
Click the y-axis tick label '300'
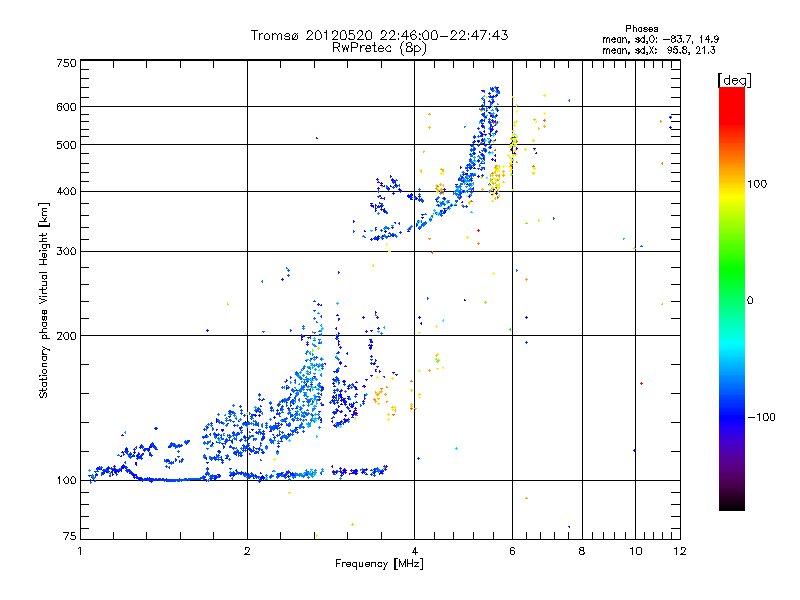(x=67, y=252)
